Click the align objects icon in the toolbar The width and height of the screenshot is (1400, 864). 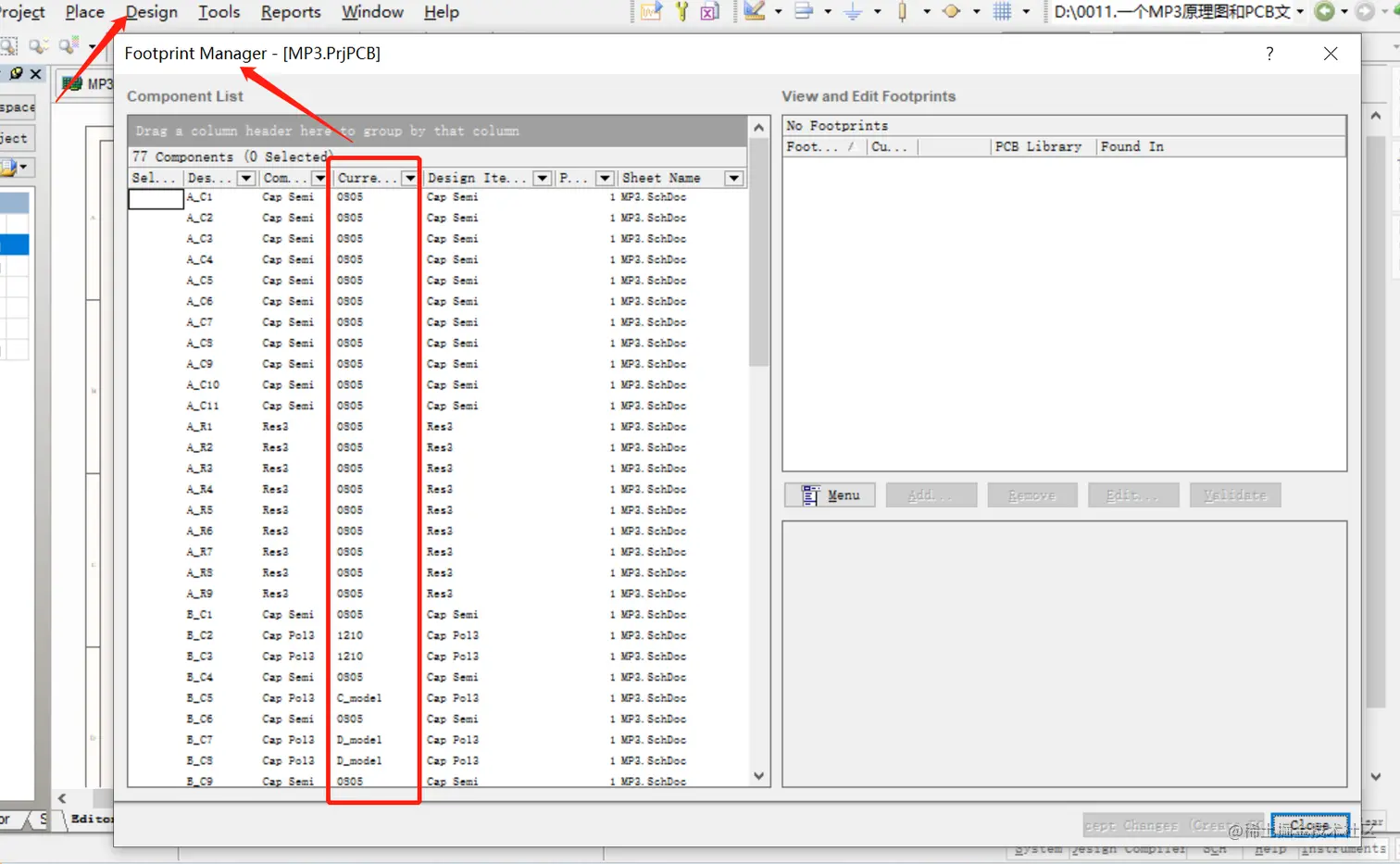tap(804, 11)
